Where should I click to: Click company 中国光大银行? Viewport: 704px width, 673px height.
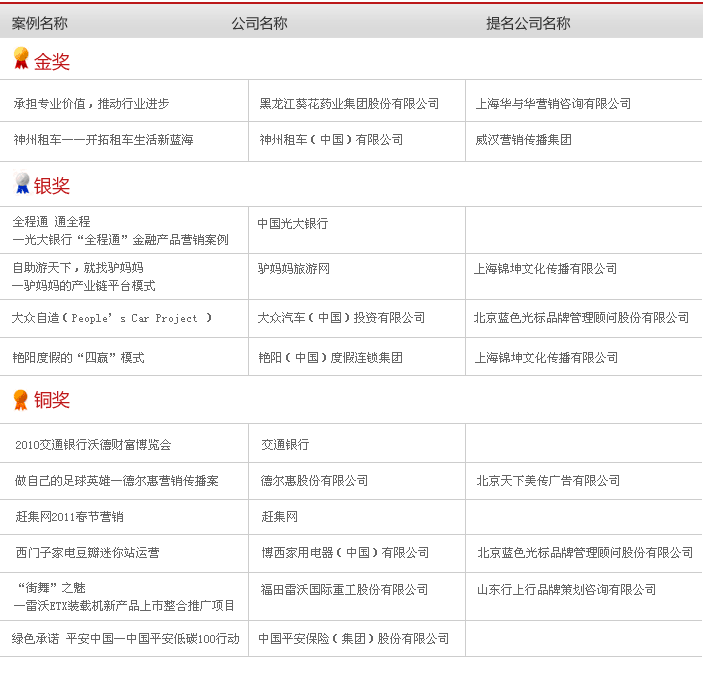tap(293, 224)
